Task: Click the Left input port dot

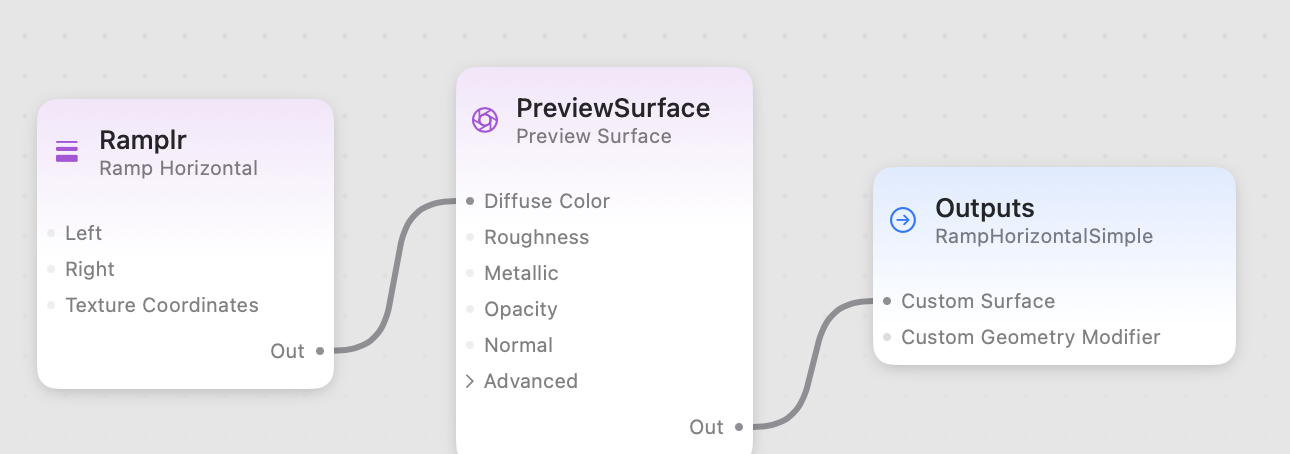Action: (51, 233)
